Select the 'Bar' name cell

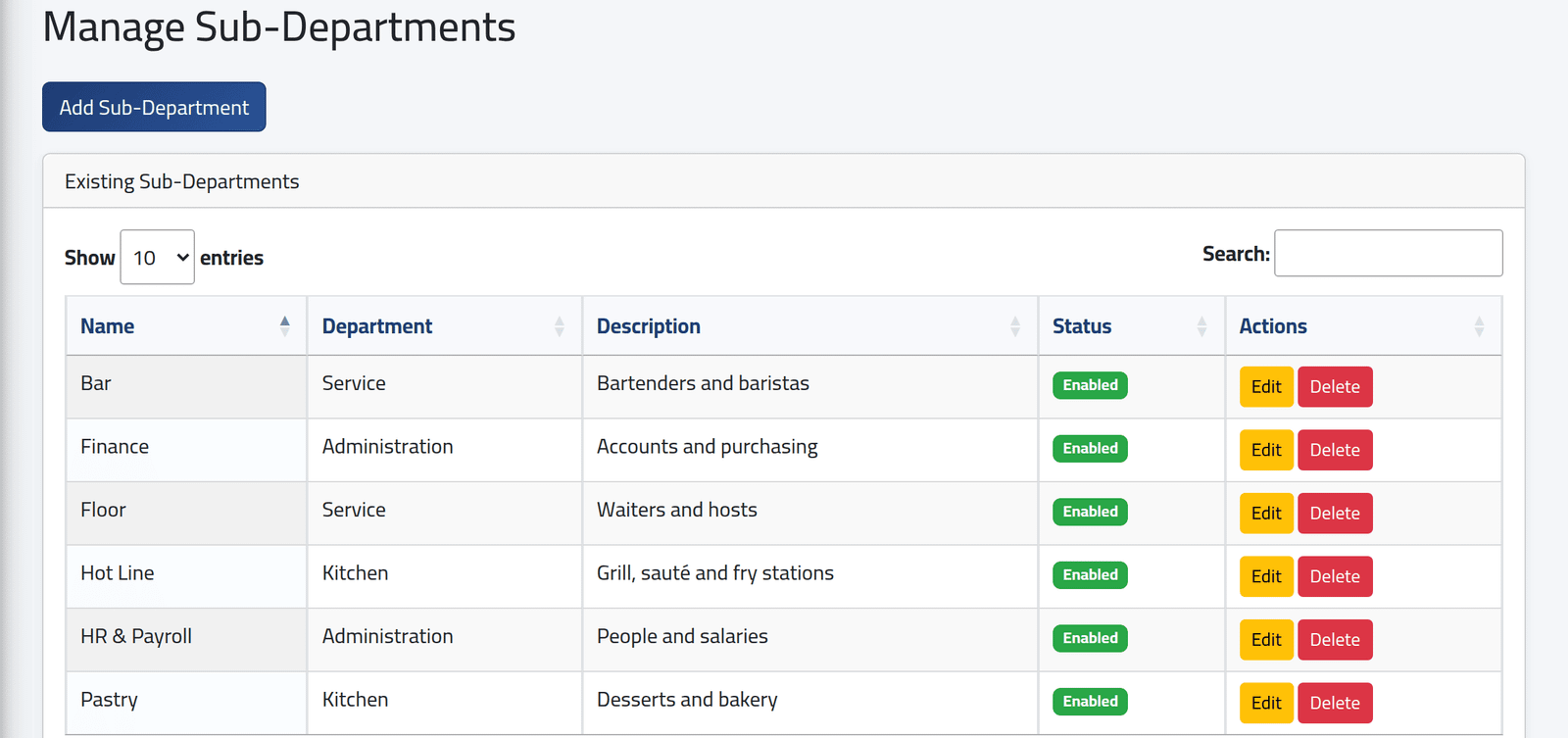click(186, 387)
